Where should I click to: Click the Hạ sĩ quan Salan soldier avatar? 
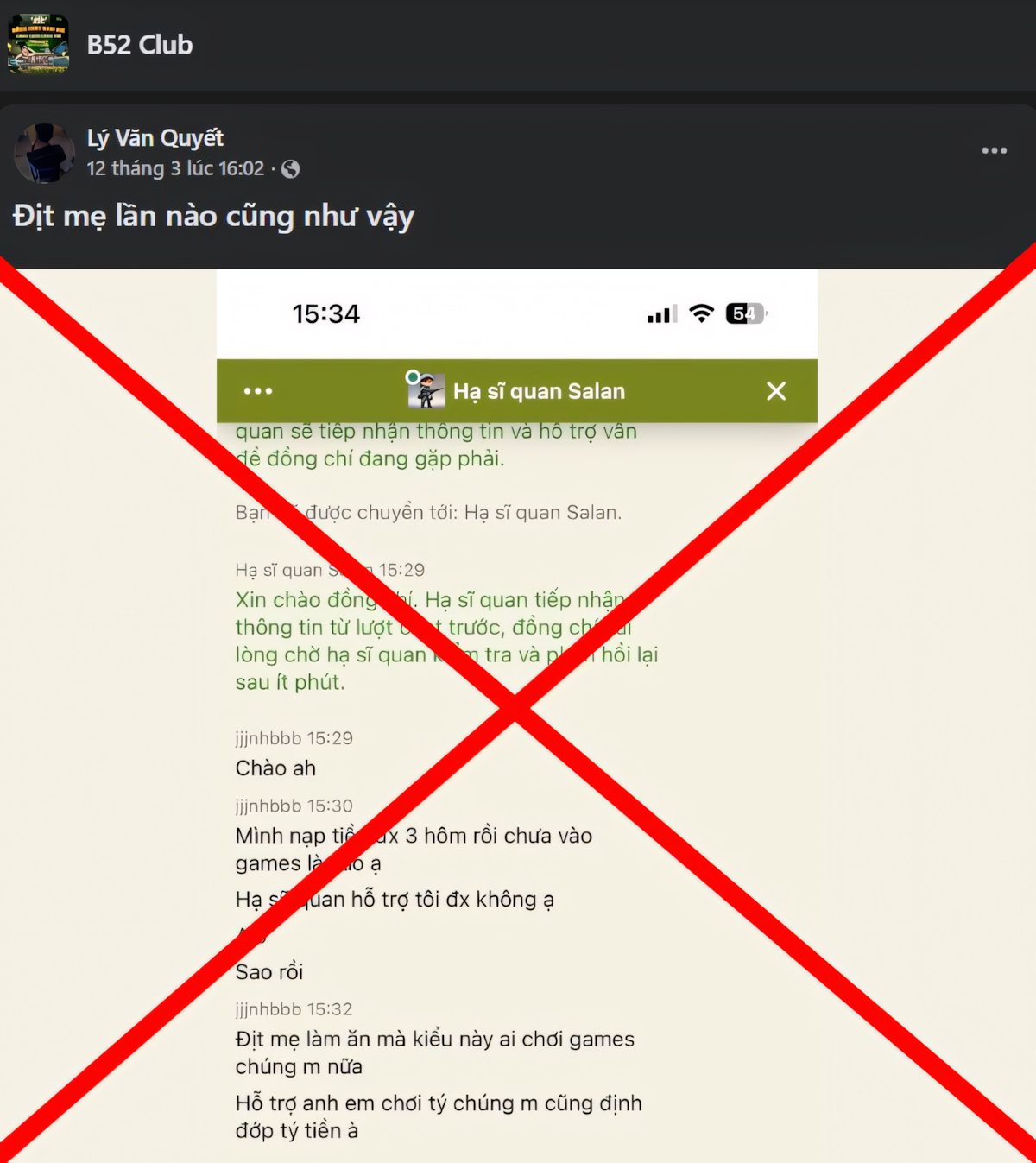(x=426, y=390)
